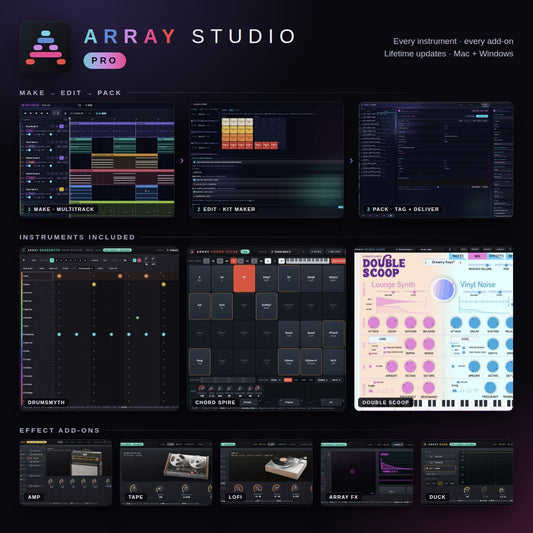The width and height of the screenshot is (533, 533).
Task: Click the teal pill in Drumsmyth's header
Action: (x=117, y=250)
